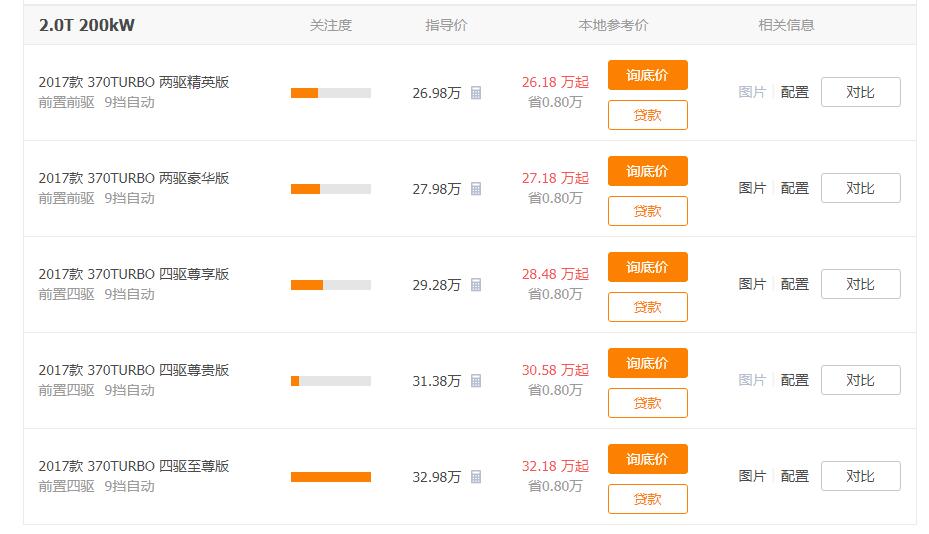929x534 pixels.
Task: Click 贷款 button for 四驱尊贵版
Action: point(648,403)
